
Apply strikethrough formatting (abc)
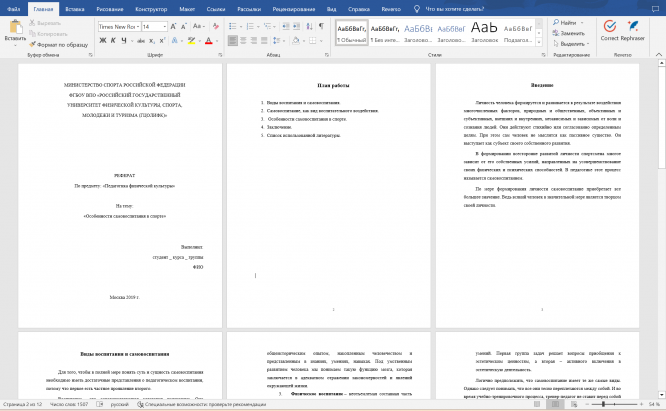[141, 41]
